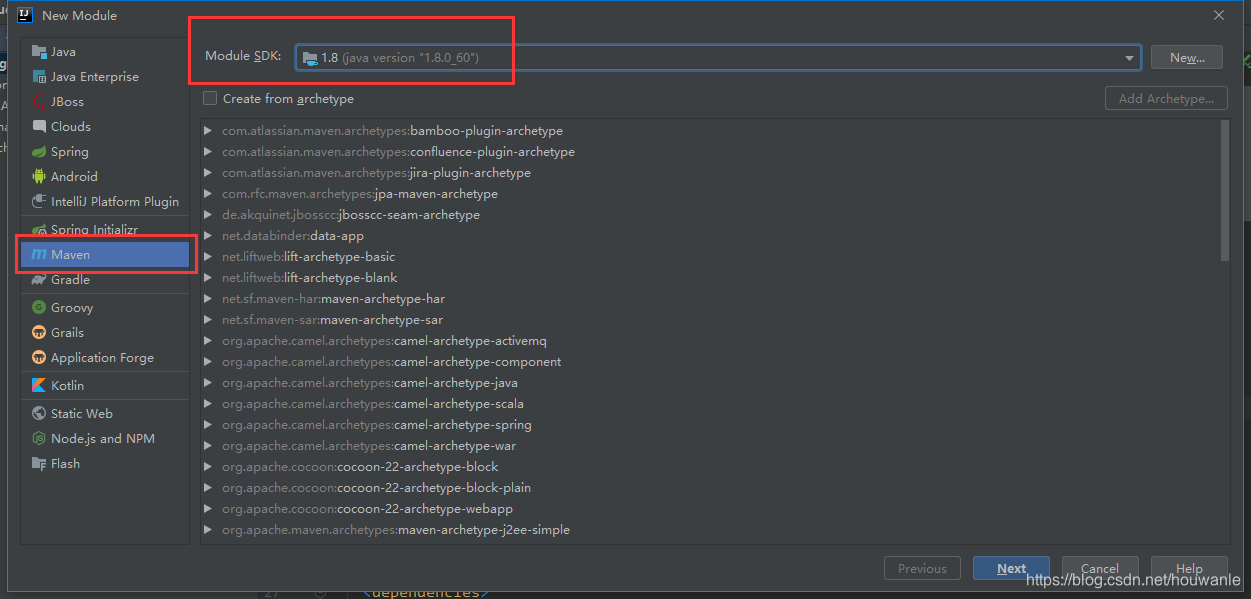Select Spring Initializr module type

tap(105, 229)
